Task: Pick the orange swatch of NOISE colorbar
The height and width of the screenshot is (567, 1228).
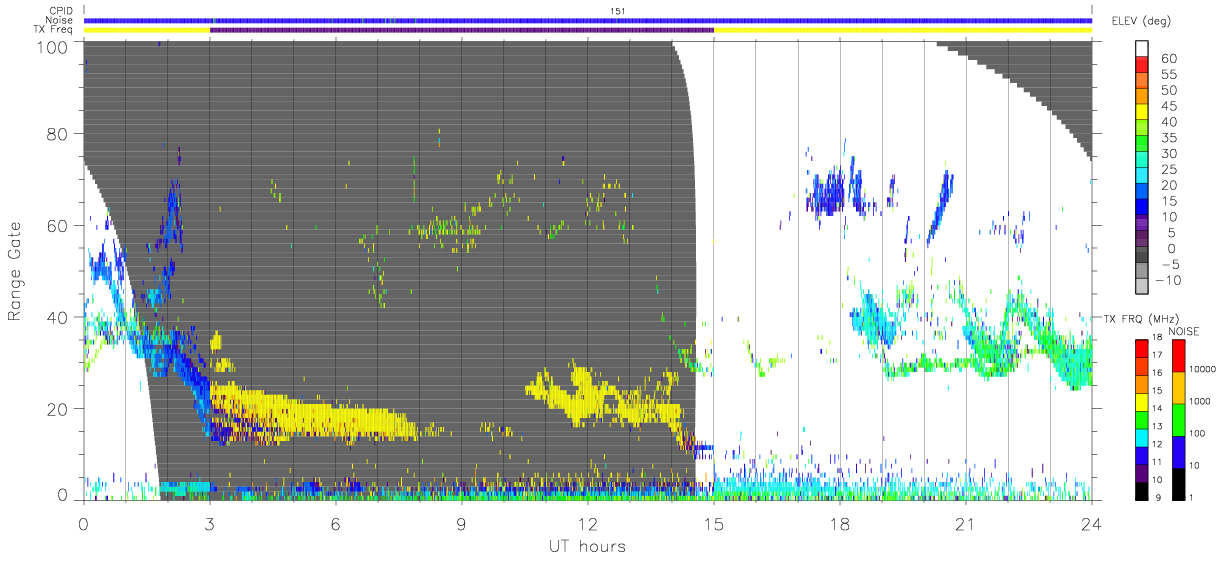Action: coord(1178,388)
